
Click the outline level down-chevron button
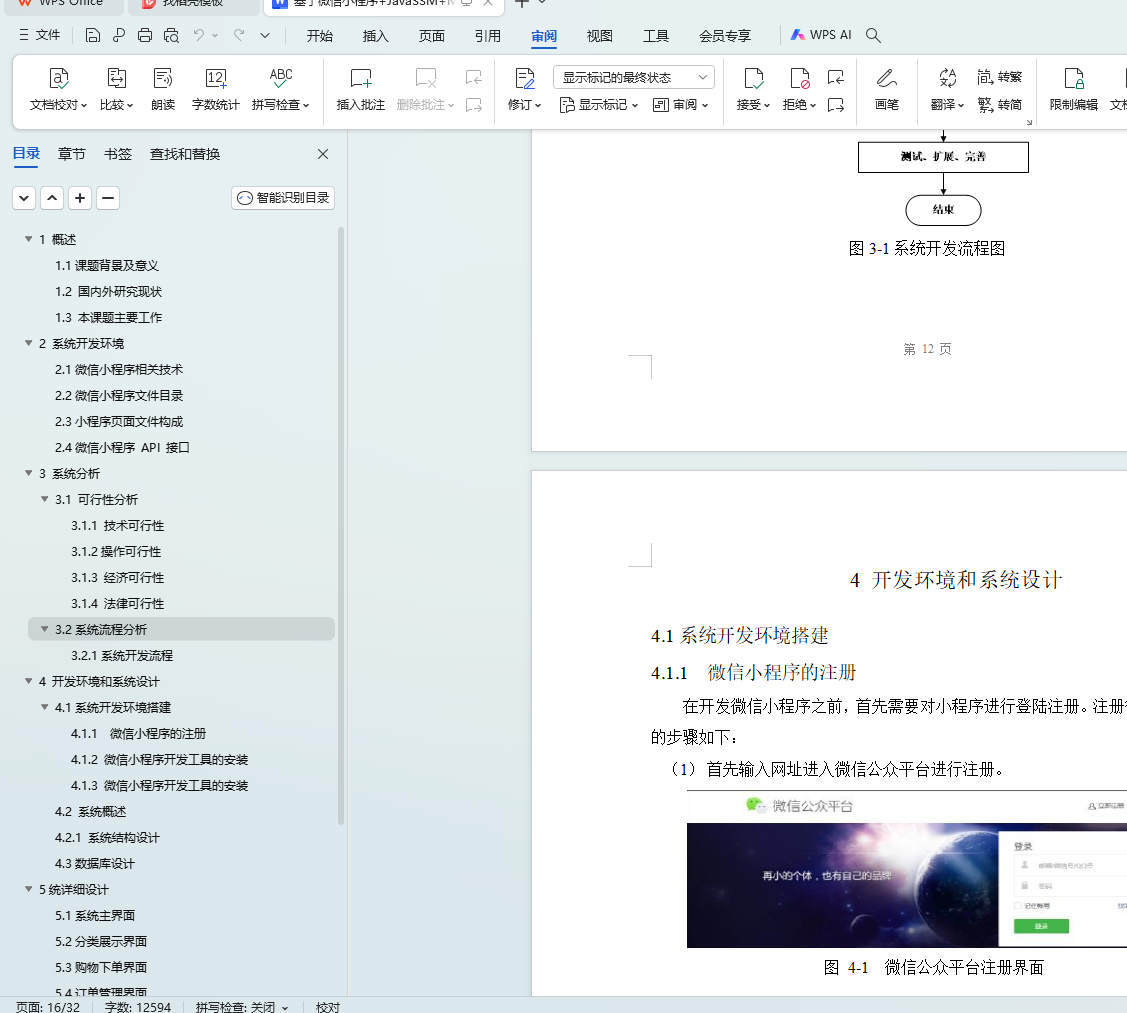coord(24,198)
